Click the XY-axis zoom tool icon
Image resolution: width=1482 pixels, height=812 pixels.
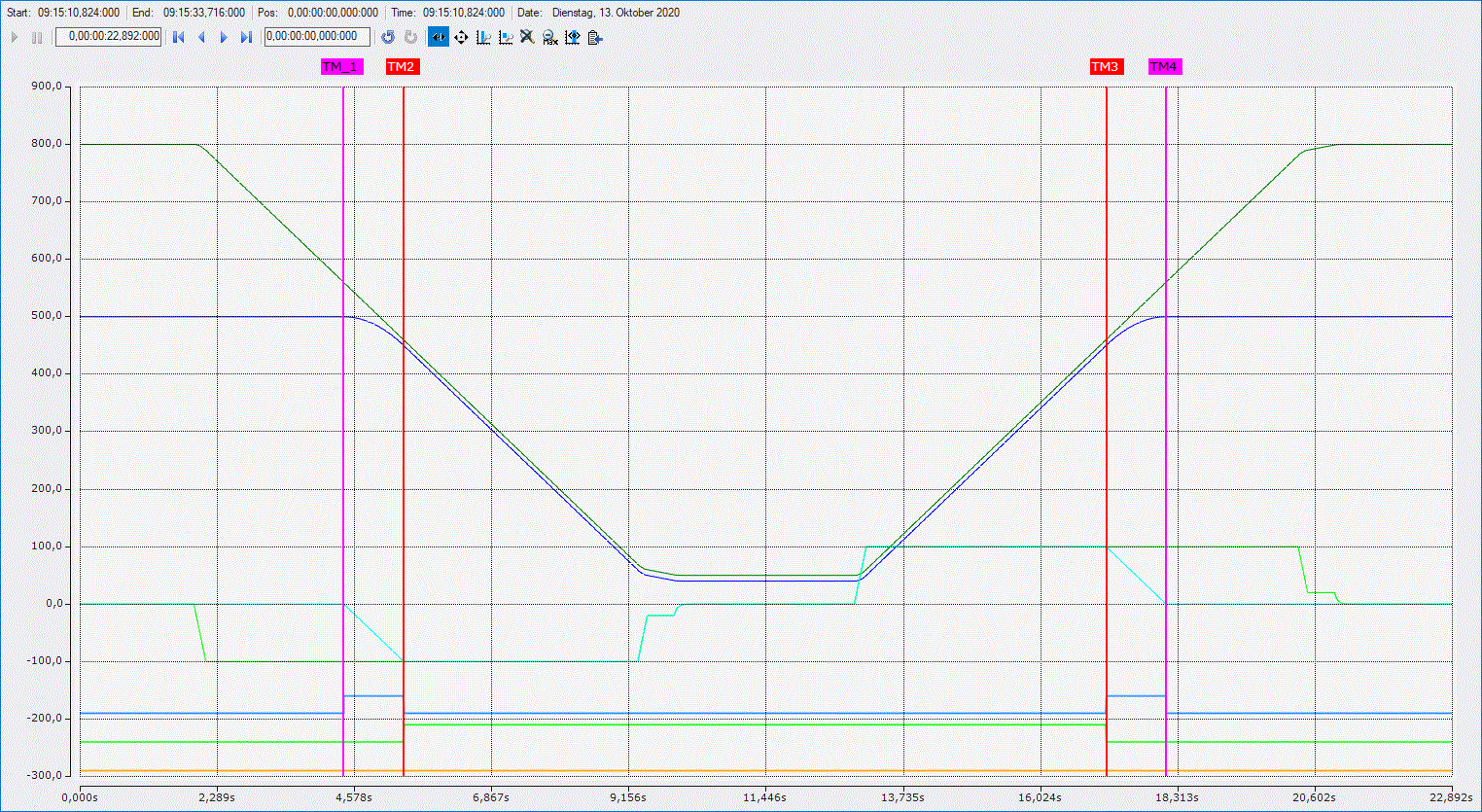[x=506, y=37]
